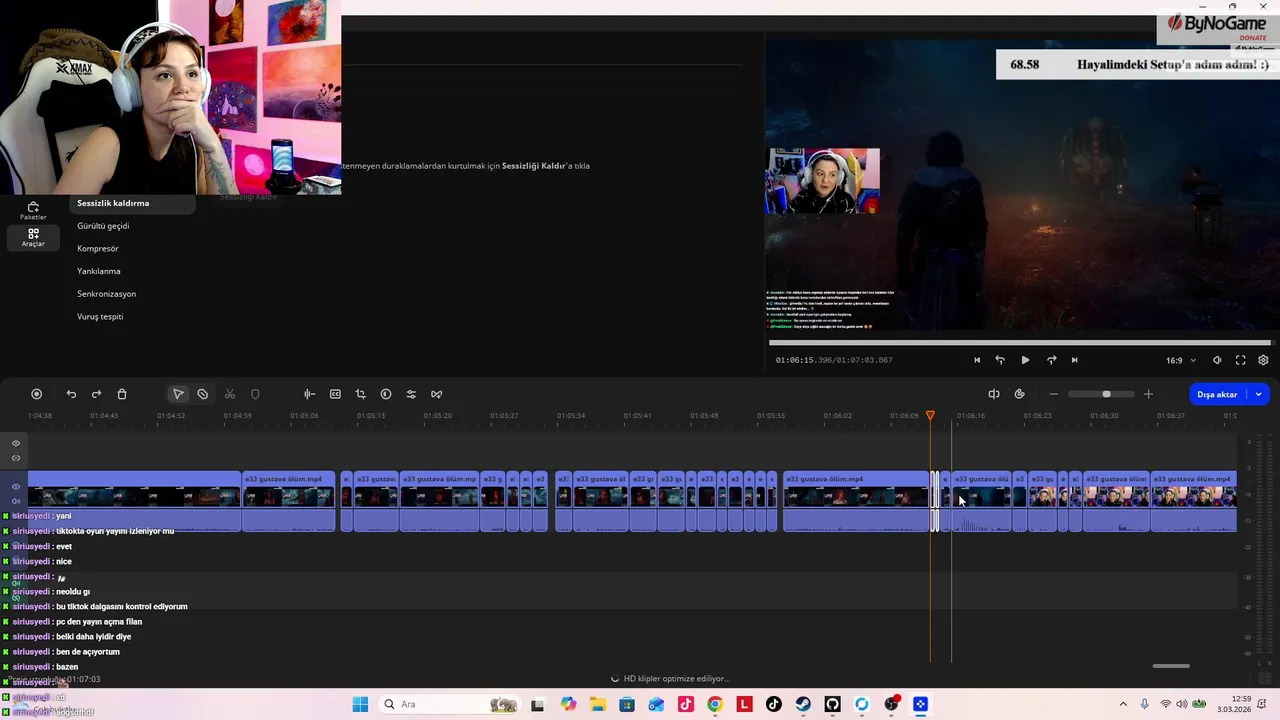
Task: Select Gürültü geçidi menu item
Action: (103, 226)
